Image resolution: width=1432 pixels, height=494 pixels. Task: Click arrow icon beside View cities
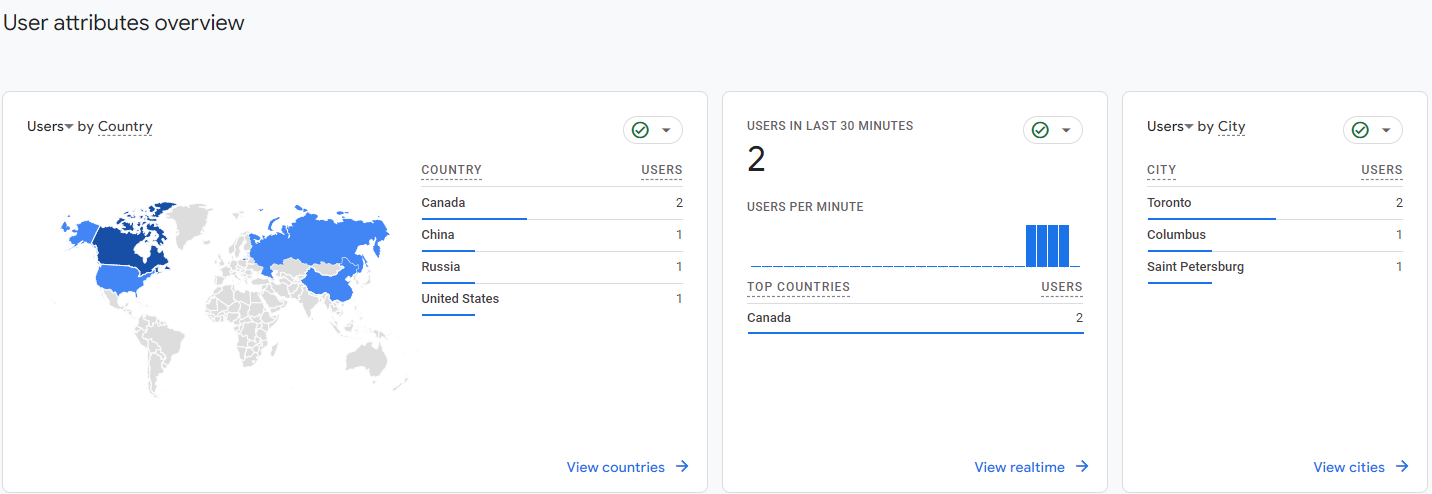(1402, 466)
